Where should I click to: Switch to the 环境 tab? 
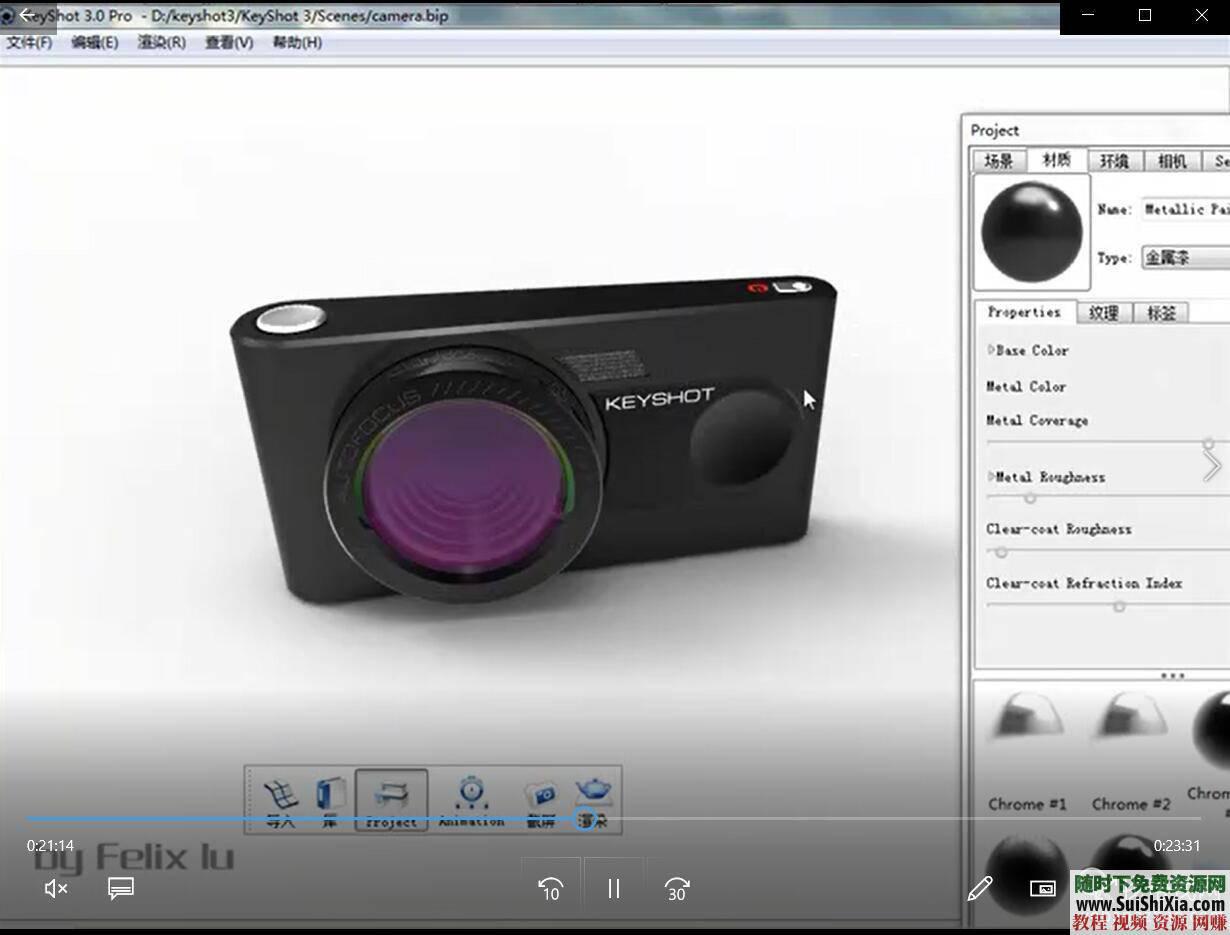point(1114,161)
